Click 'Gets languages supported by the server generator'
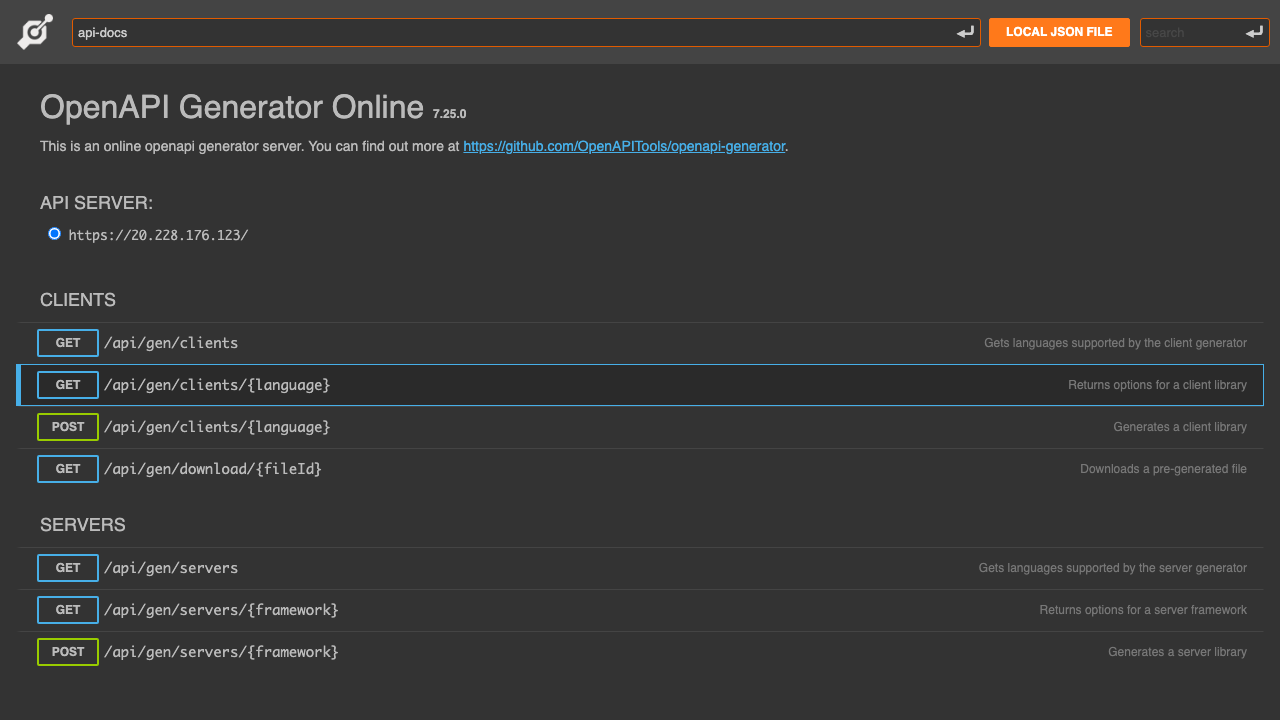Image resolution: width=1280 pixels, height=720 pixels. click(x=1112, y=568)
